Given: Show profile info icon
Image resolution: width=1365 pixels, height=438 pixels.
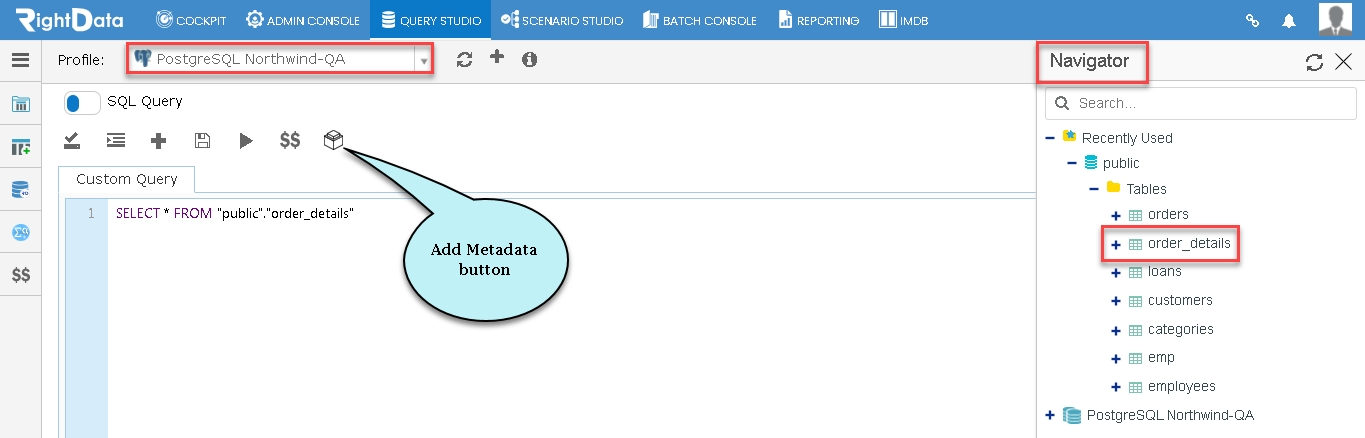Looking at the screenshot, I should coord(530,60).
